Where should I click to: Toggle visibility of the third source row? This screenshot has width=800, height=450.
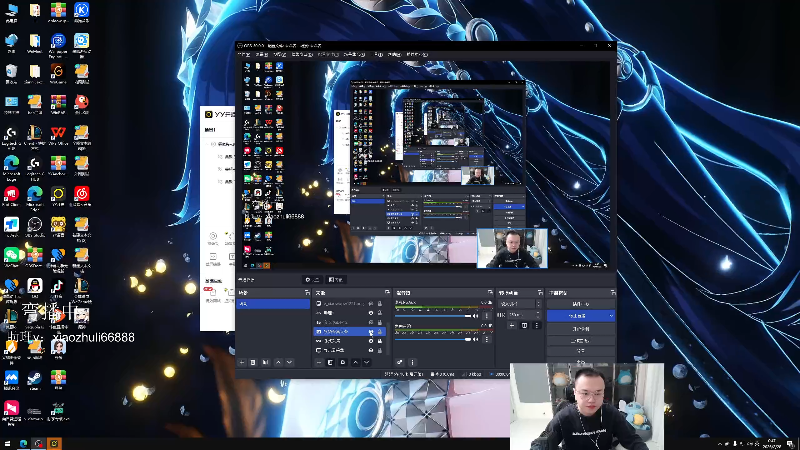coord(371,322)
